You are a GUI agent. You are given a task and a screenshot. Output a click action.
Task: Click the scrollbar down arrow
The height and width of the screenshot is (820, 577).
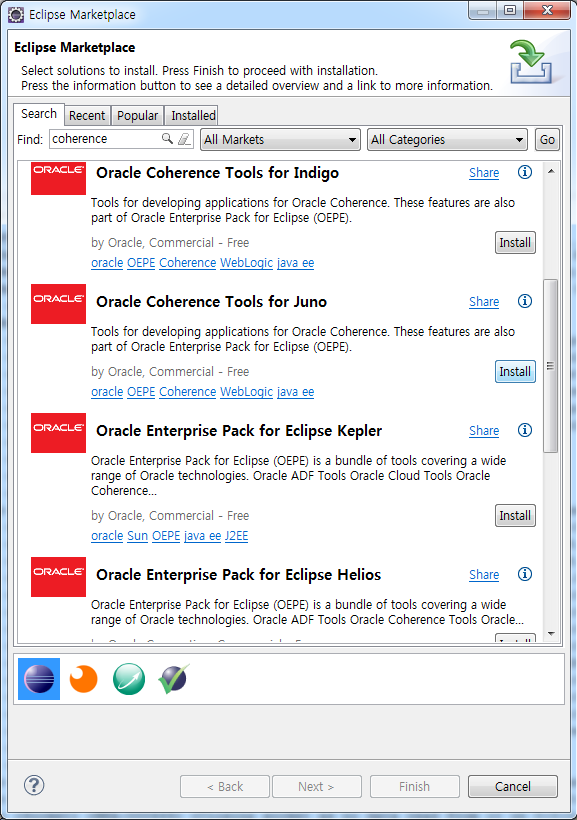click(x=551, y=634)
